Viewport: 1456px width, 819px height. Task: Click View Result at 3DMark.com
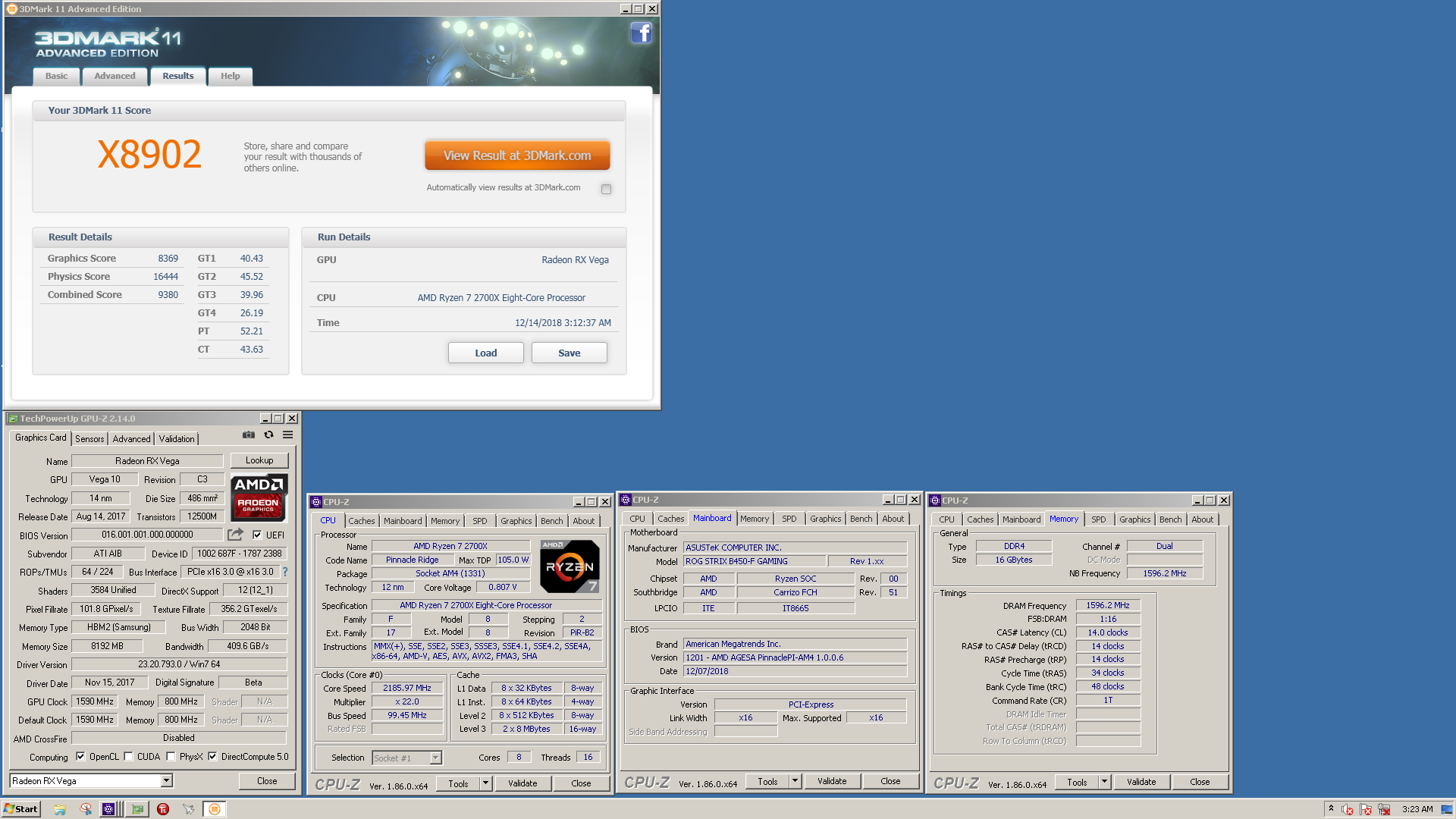click(x=517, y=155)
